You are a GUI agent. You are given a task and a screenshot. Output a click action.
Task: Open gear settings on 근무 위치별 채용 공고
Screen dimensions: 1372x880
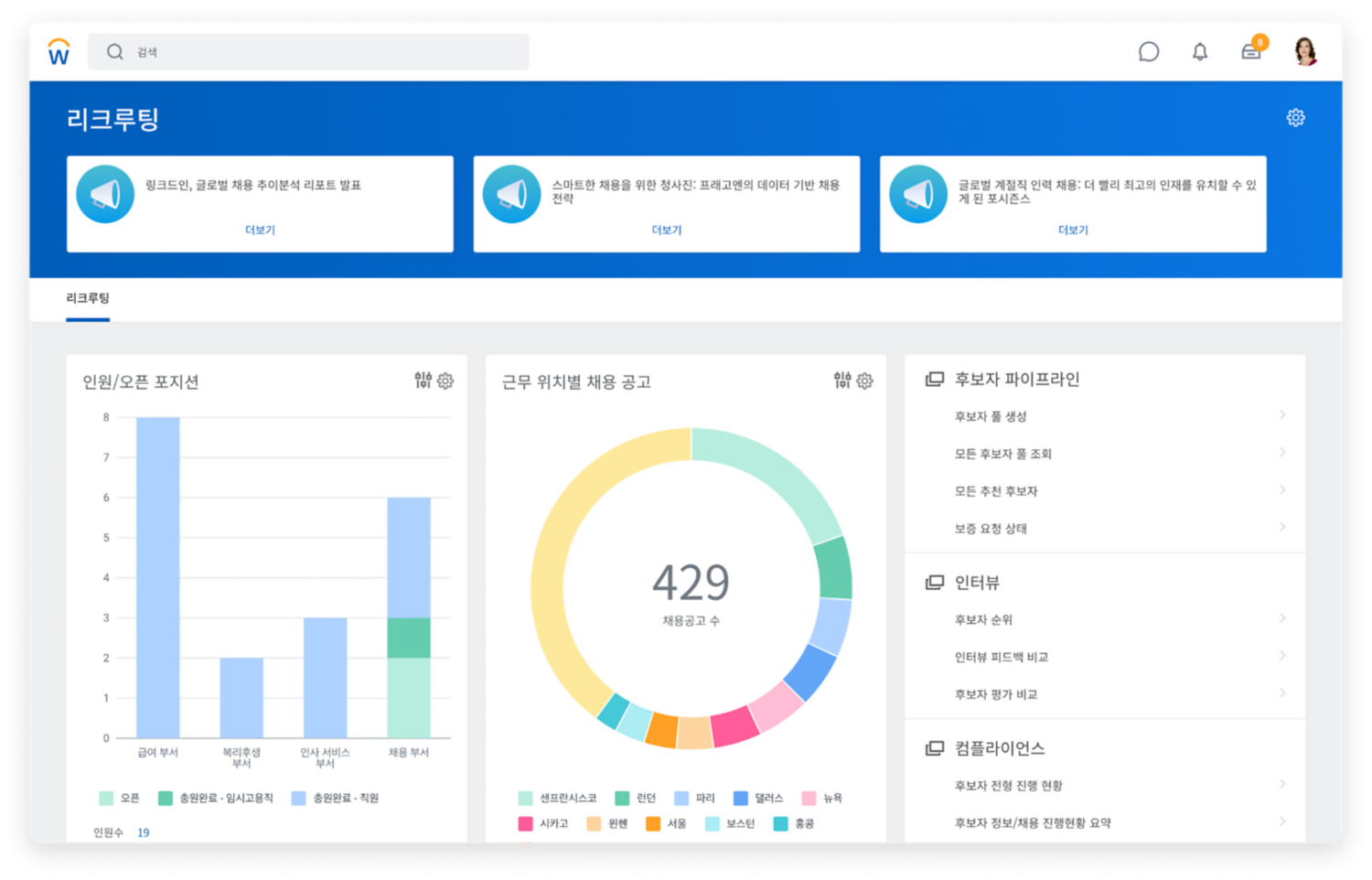click(864, 381)
